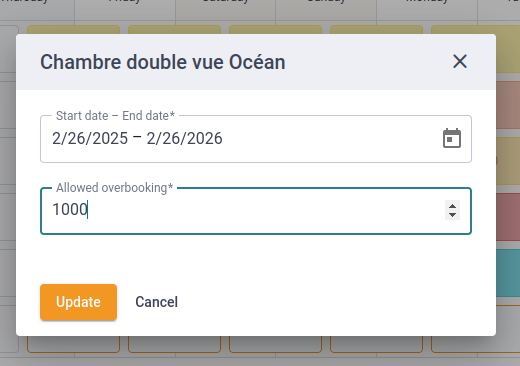Increase allowed overbooking with up arrow
Viewport: 520px width, 366px height.
[452, 206]
